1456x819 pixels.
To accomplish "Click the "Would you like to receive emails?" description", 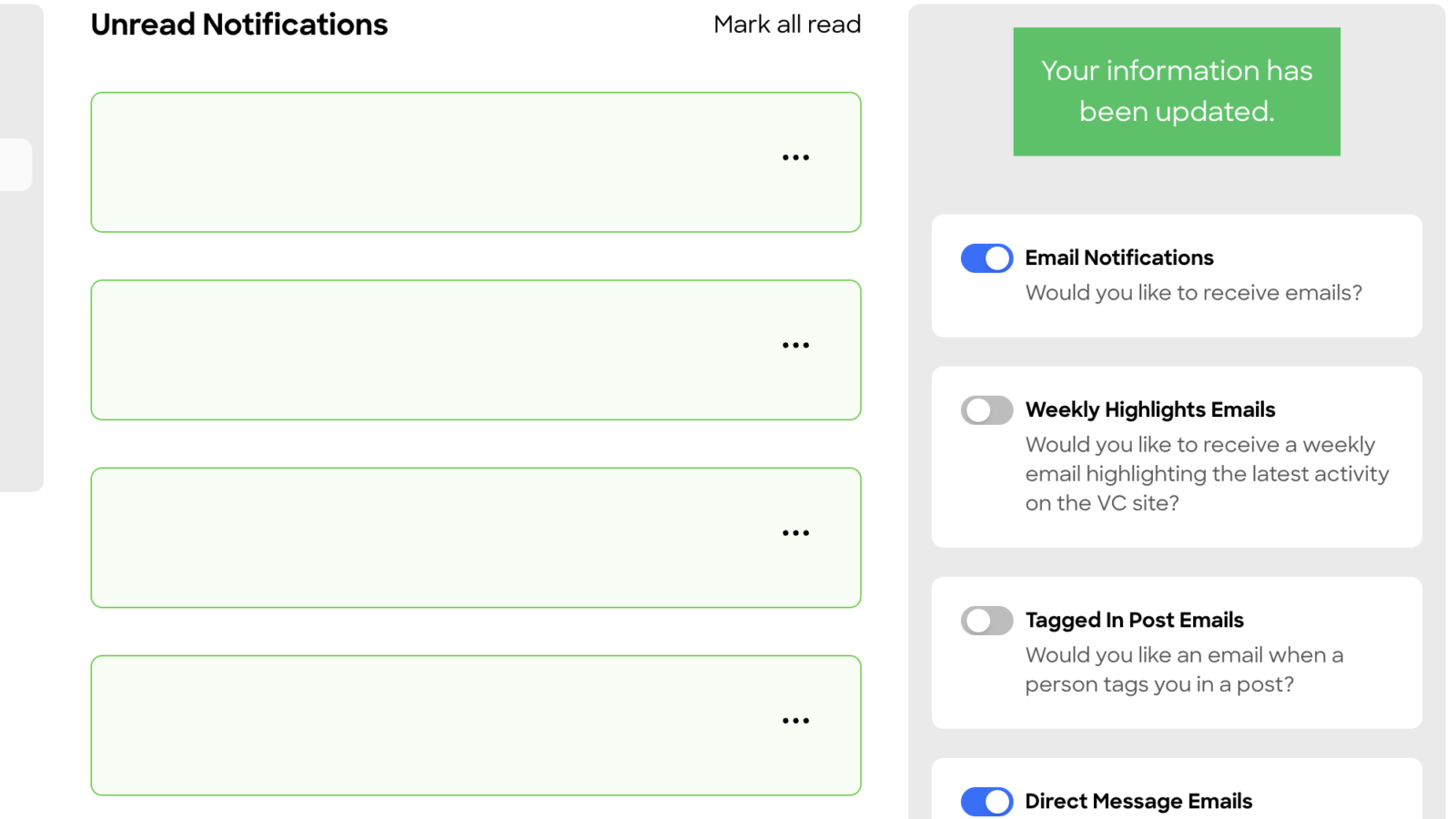I will (1193, 293).
